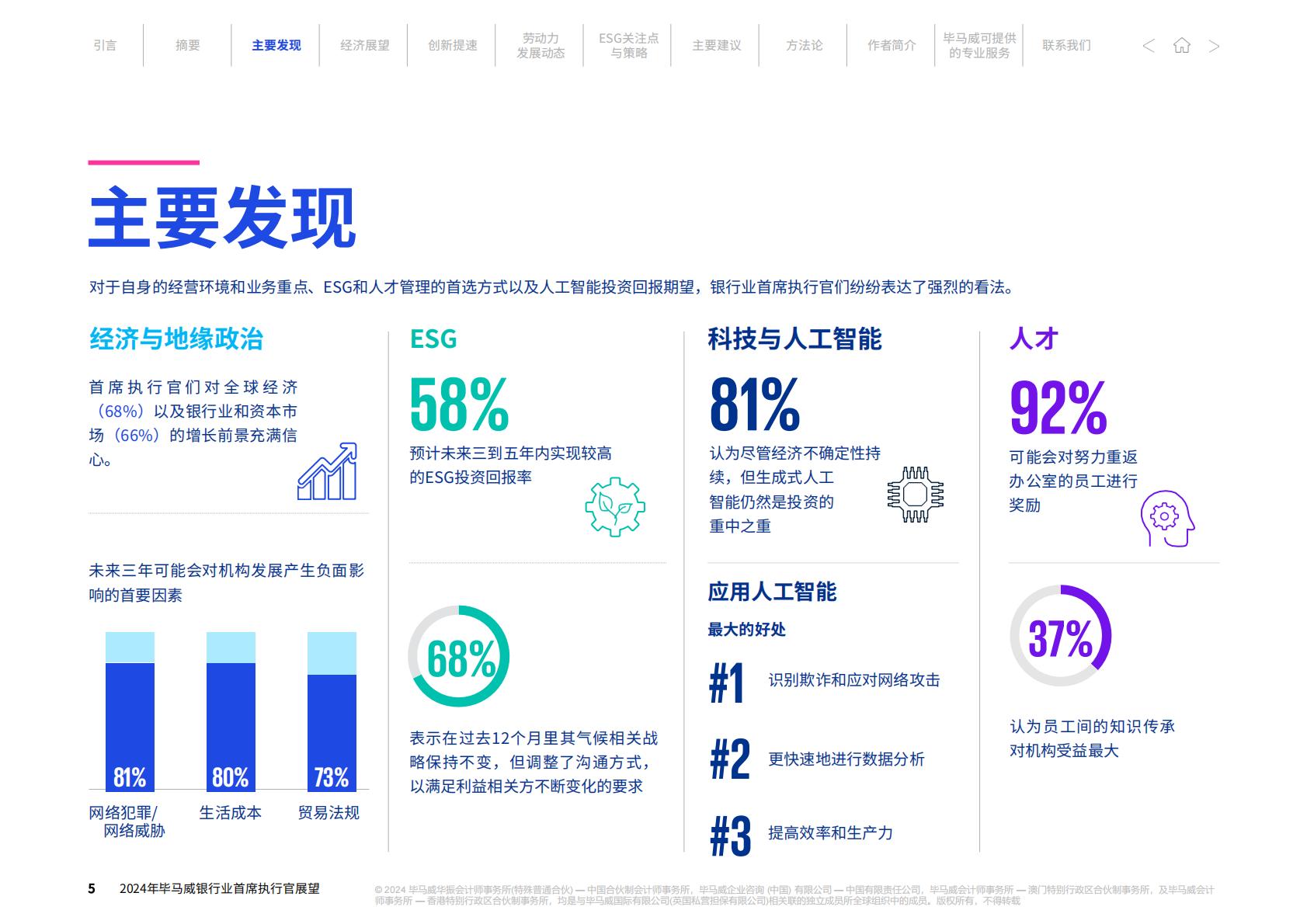Screen dimensions: 1307x924
Task: Switch to 经济展望 tab
Action: (365, 45)
